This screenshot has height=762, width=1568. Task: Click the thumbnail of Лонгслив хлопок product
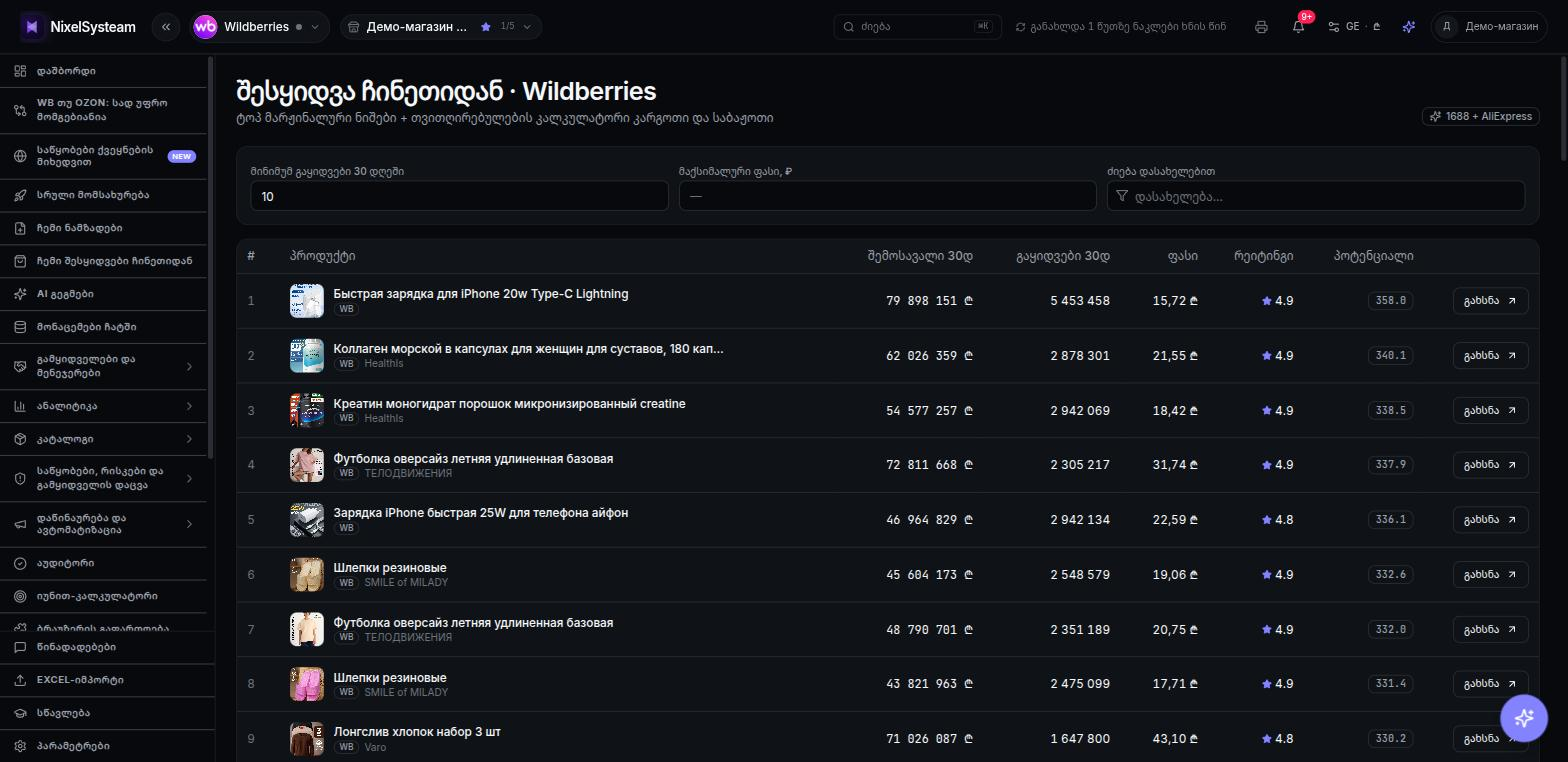coord(307,739)
